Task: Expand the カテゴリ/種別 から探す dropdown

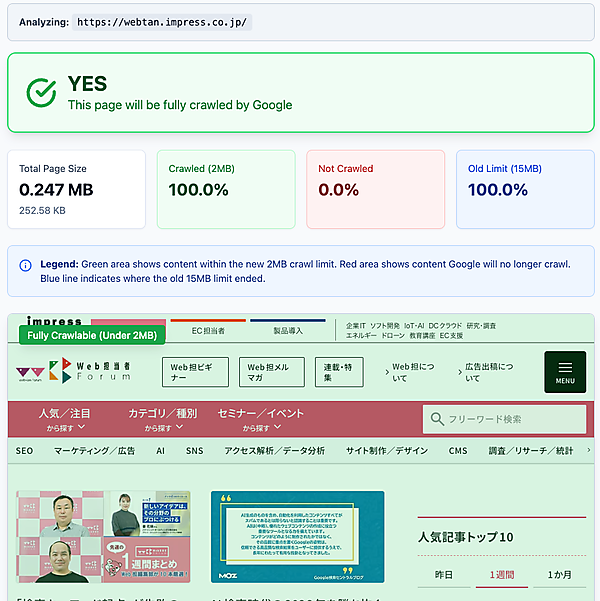Action: click(x=163, y=419)
